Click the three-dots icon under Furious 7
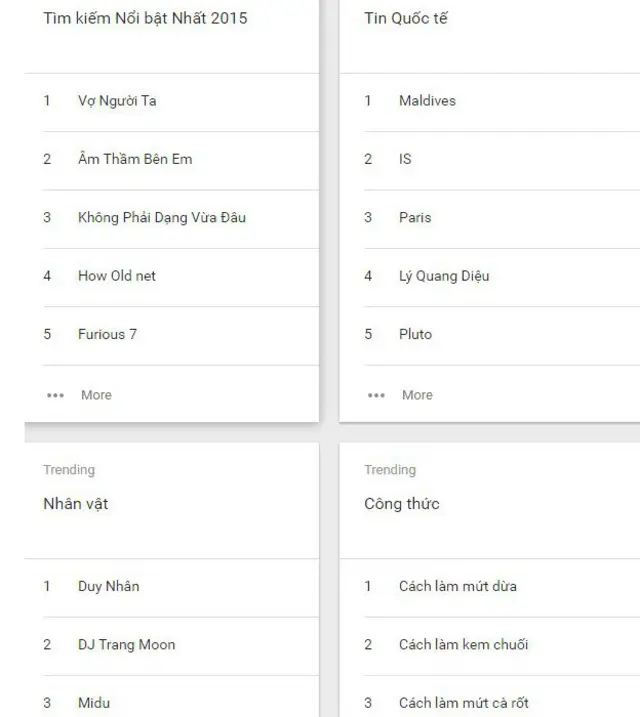This screenshot has width=640, height=717. coord(55,395)
